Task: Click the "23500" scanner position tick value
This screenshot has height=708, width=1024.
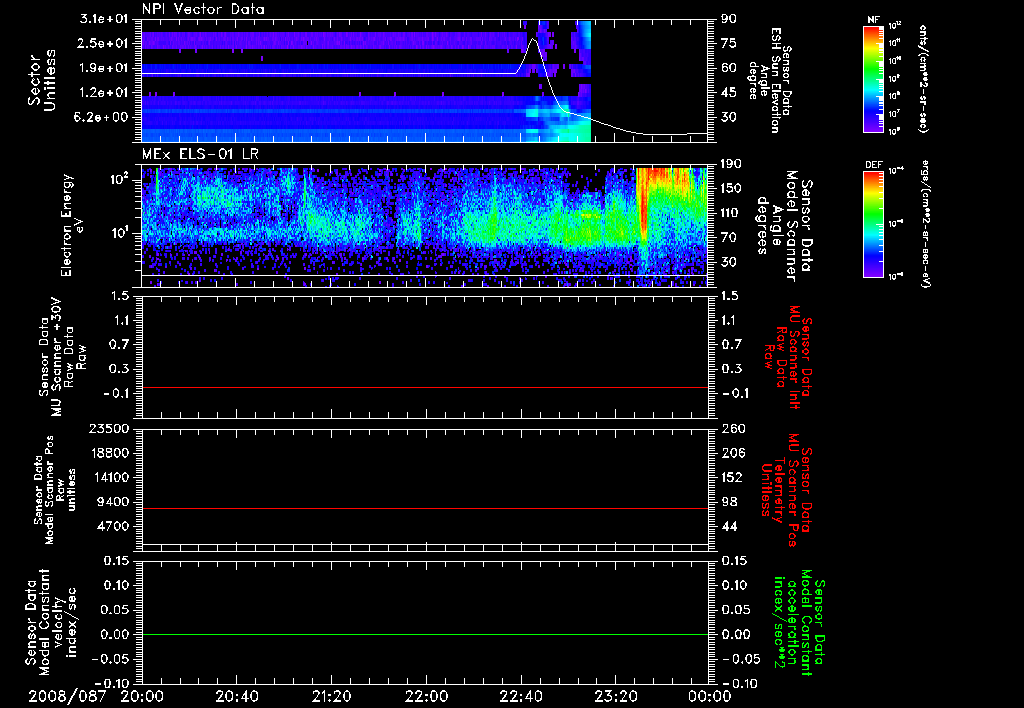Action: tap(108, 428)
